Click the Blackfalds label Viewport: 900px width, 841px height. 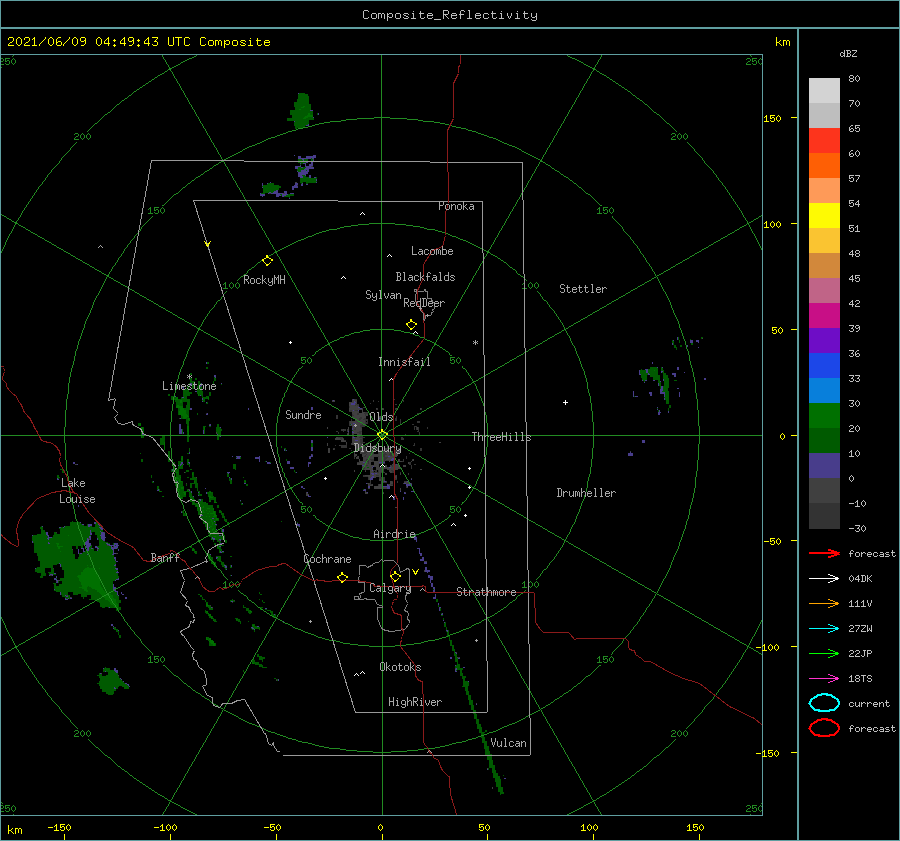pyautogui.click(x=425, y=277)
